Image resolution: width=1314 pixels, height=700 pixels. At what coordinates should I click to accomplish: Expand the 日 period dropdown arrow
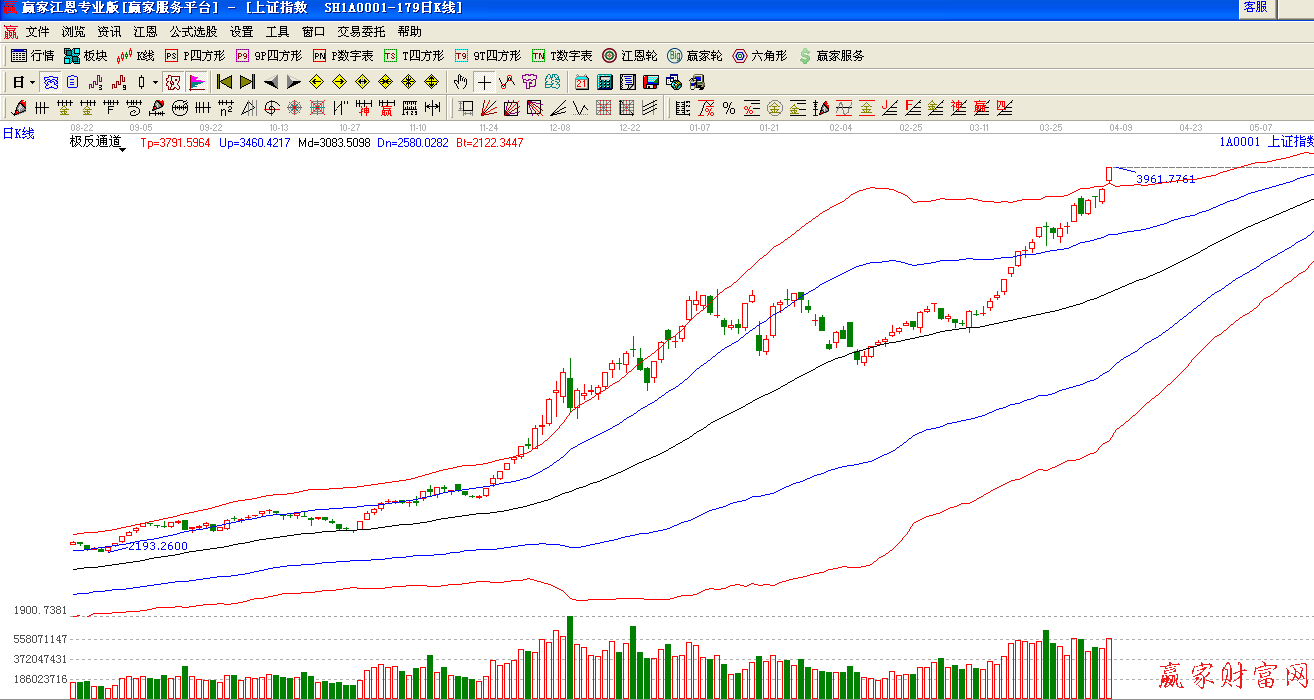[x=32, y=82]
